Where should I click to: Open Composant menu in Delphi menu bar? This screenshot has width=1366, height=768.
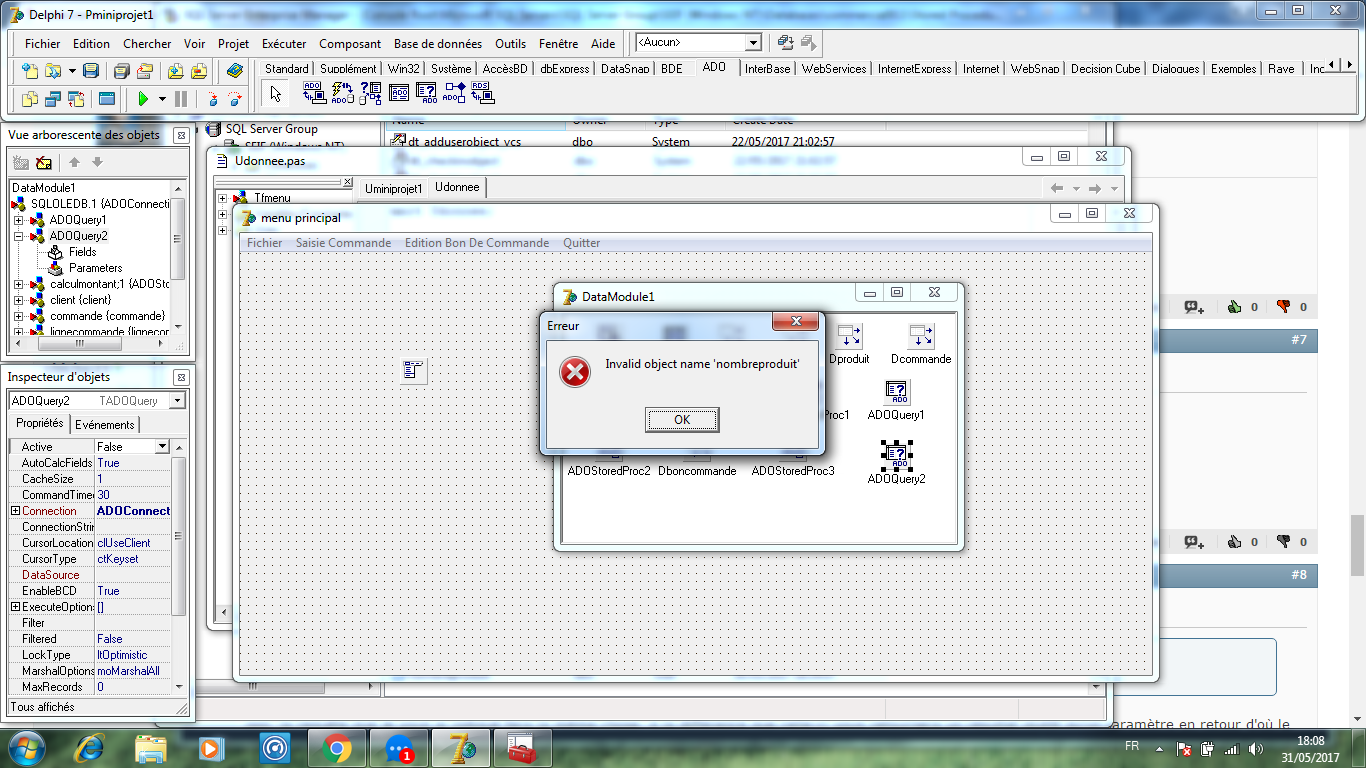pyautogui.click(x=350, y=44)
